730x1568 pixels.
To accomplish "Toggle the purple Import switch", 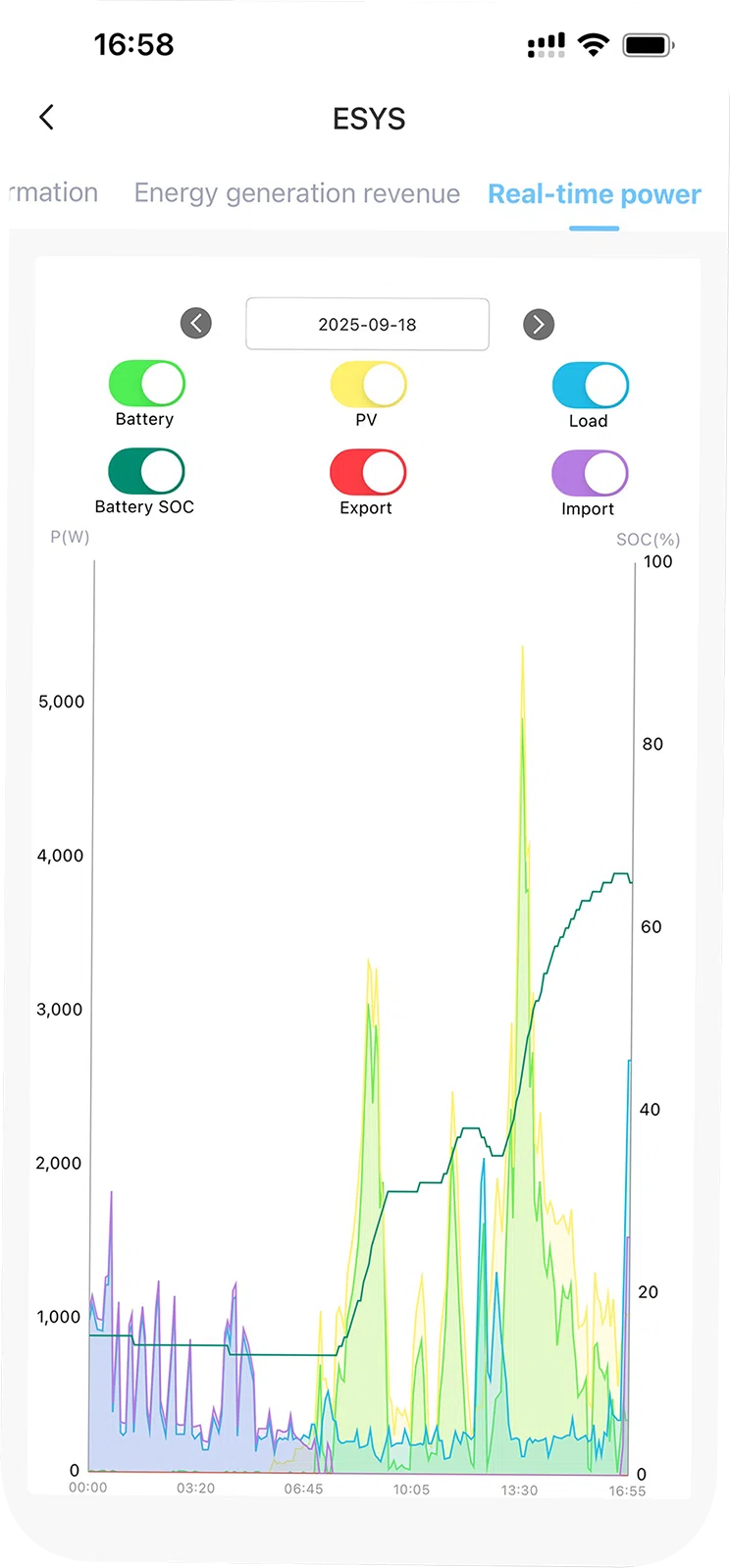I will tap(591, 473).
